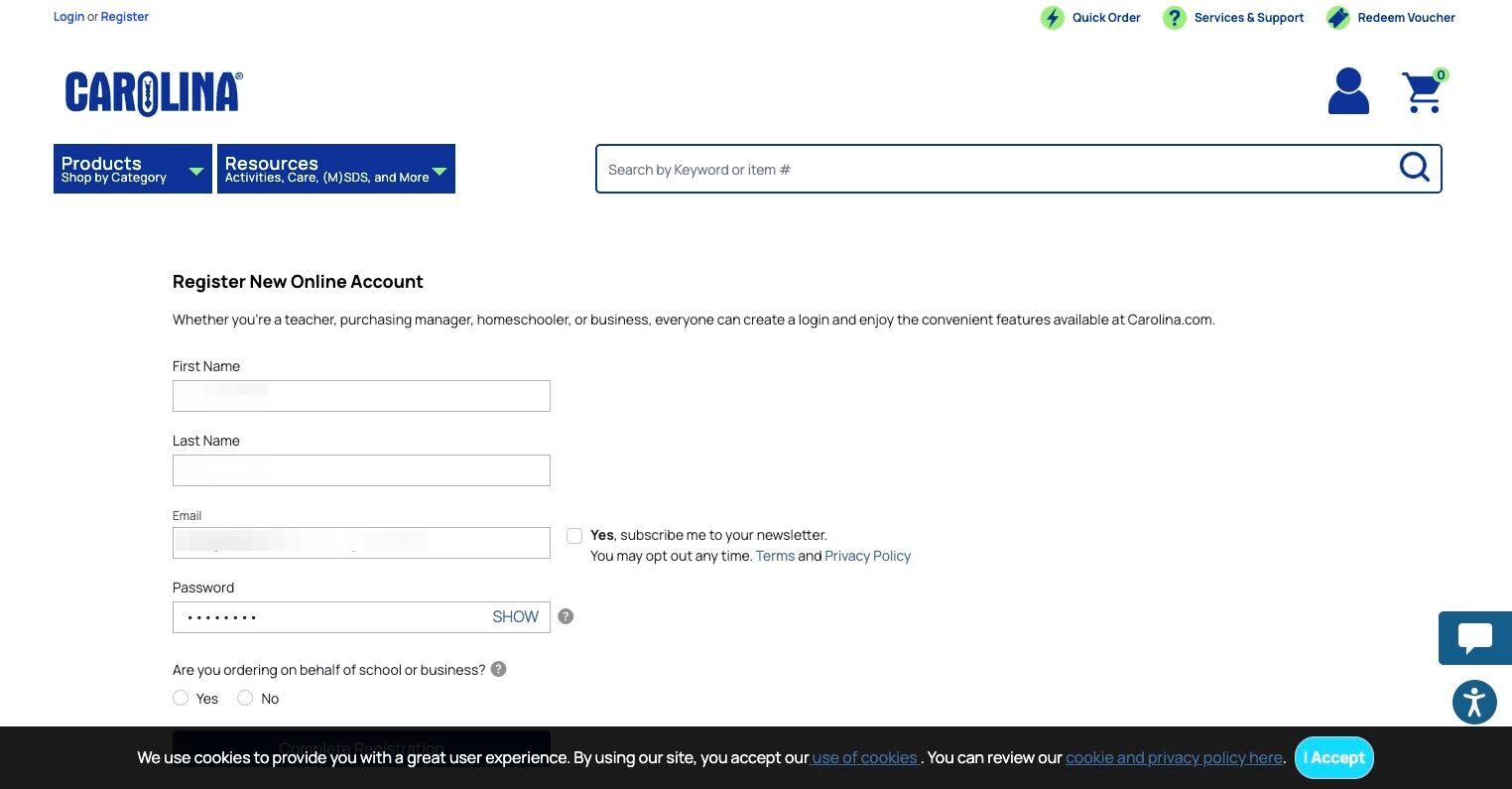
Task: Click the search magnifier icon
Action: [1414, 167]
